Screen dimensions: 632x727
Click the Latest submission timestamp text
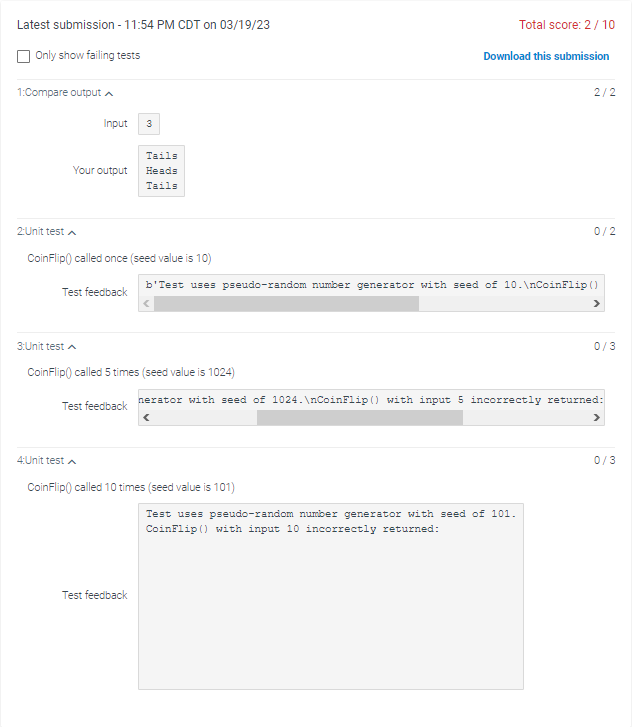143,25
